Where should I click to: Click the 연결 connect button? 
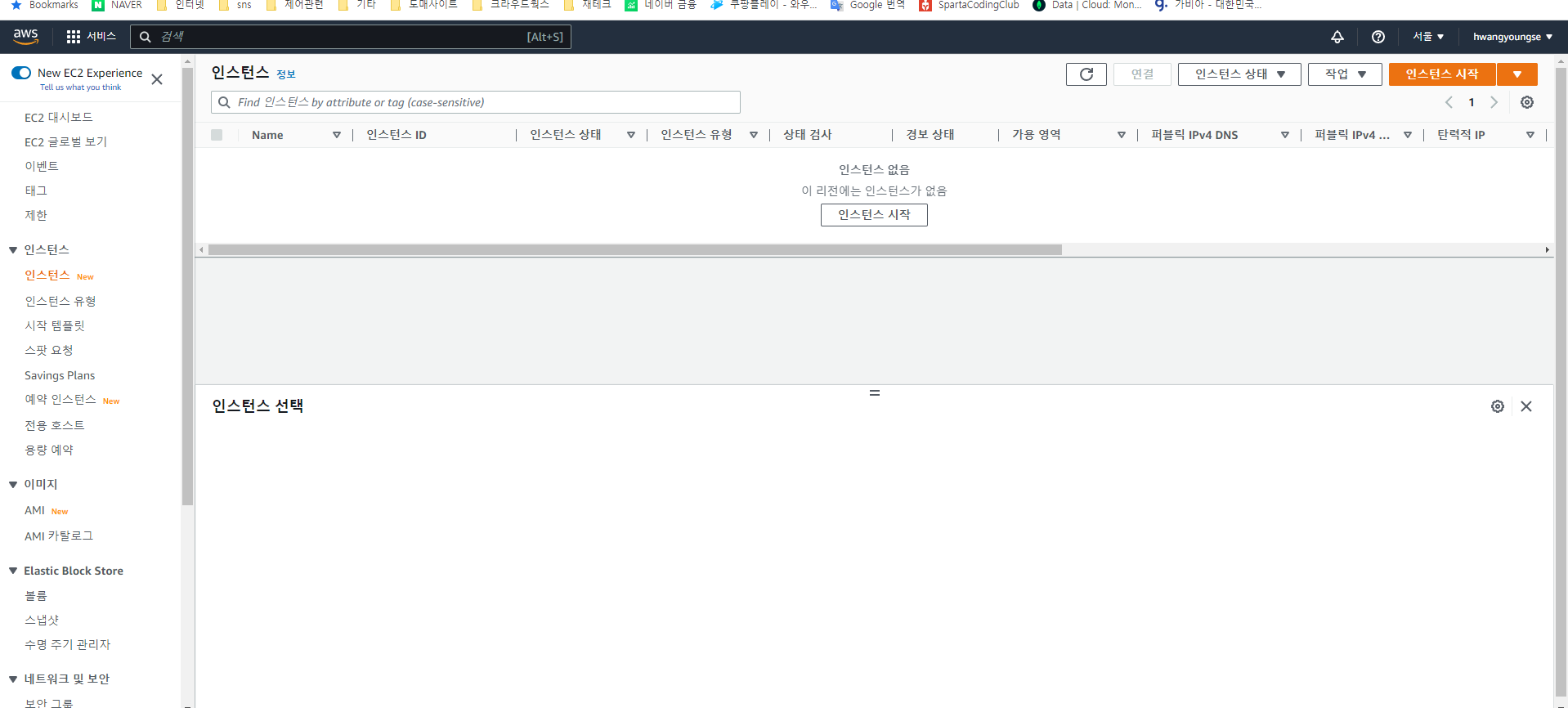(x=1142, y=74)
